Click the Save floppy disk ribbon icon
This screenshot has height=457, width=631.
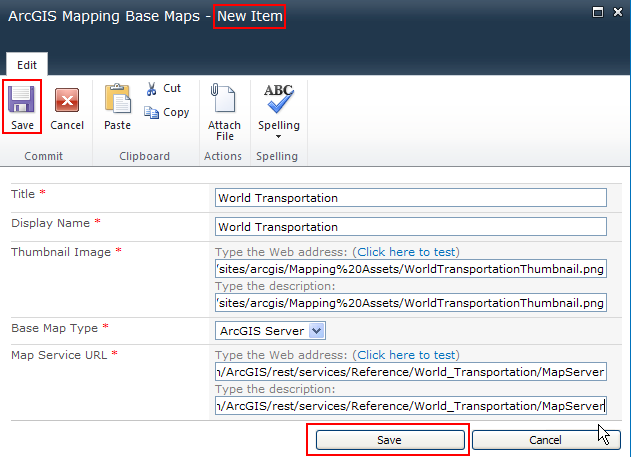(x=21, y=100)
